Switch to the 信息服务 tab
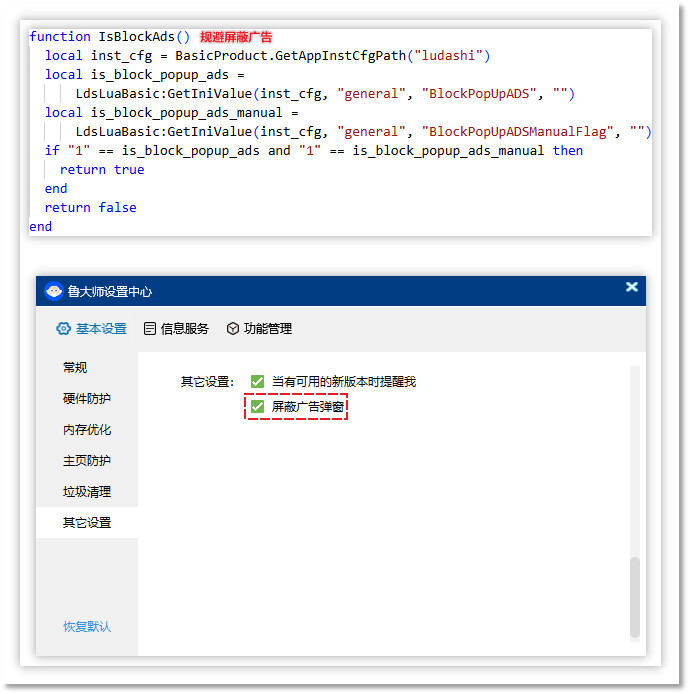This screenshot has width=690, height=694. pos(184,329)
